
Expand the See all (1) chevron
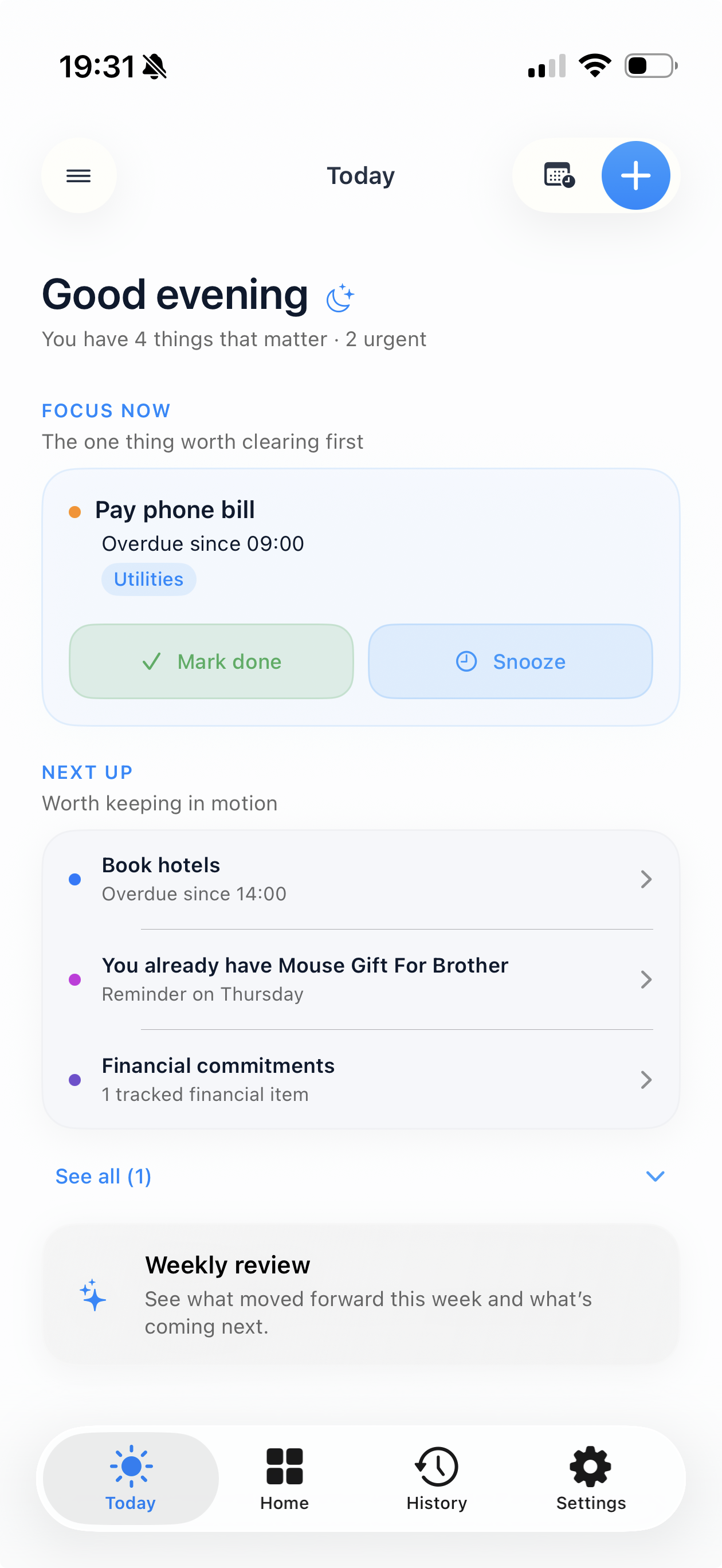[654, 1176]
